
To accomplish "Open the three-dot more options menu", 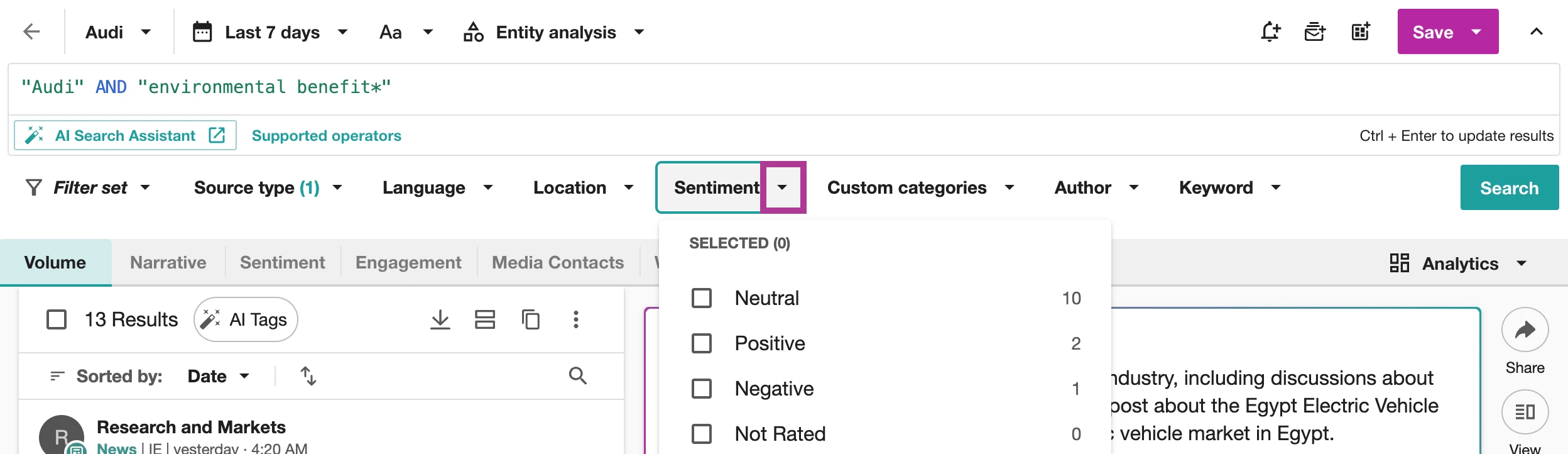I will pyautogui.click(x=575, y=319).
